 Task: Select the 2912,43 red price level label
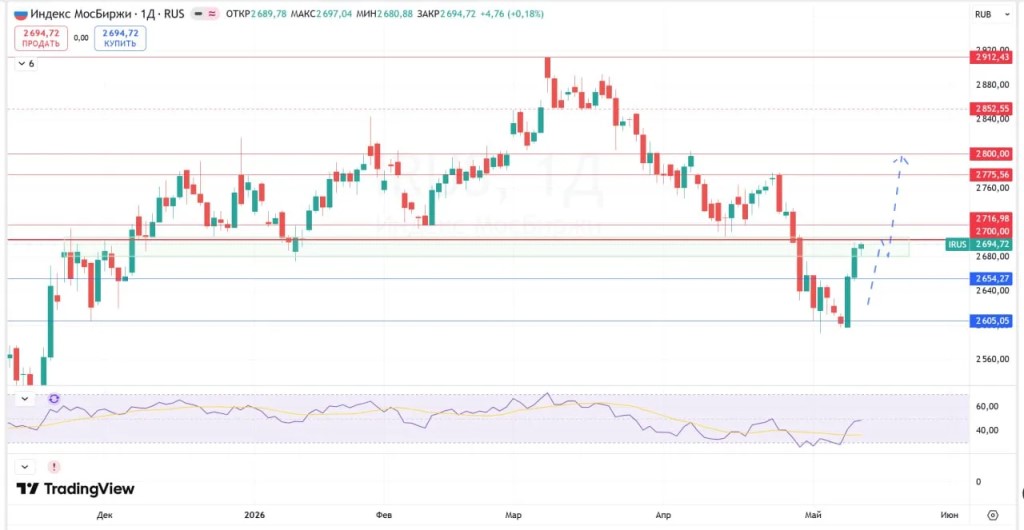[991, 57]
